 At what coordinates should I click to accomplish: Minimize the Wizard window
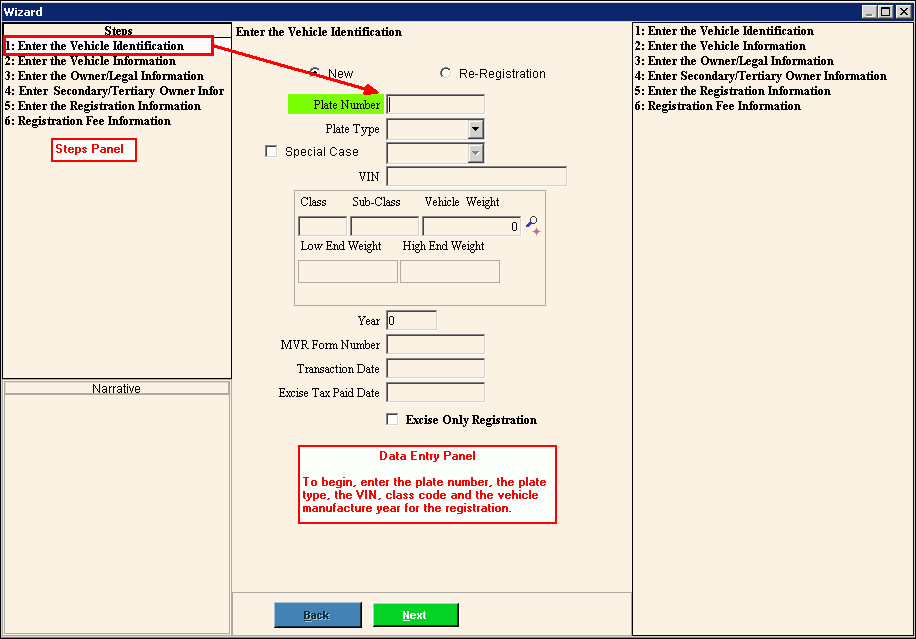(x=869, y=12)
